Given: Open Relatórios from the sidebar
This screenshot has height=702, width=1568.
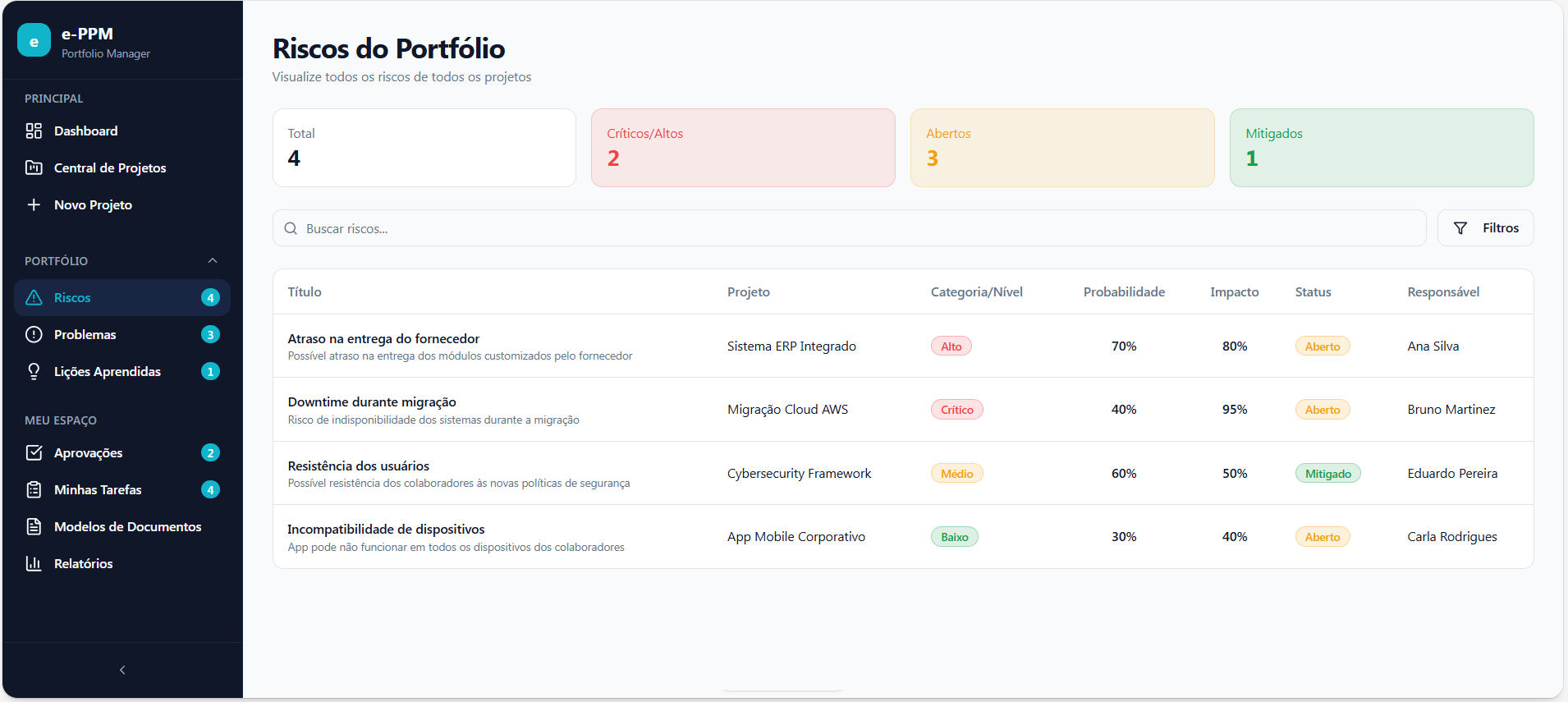Looking at the screenshot, I should pos(122,563).
